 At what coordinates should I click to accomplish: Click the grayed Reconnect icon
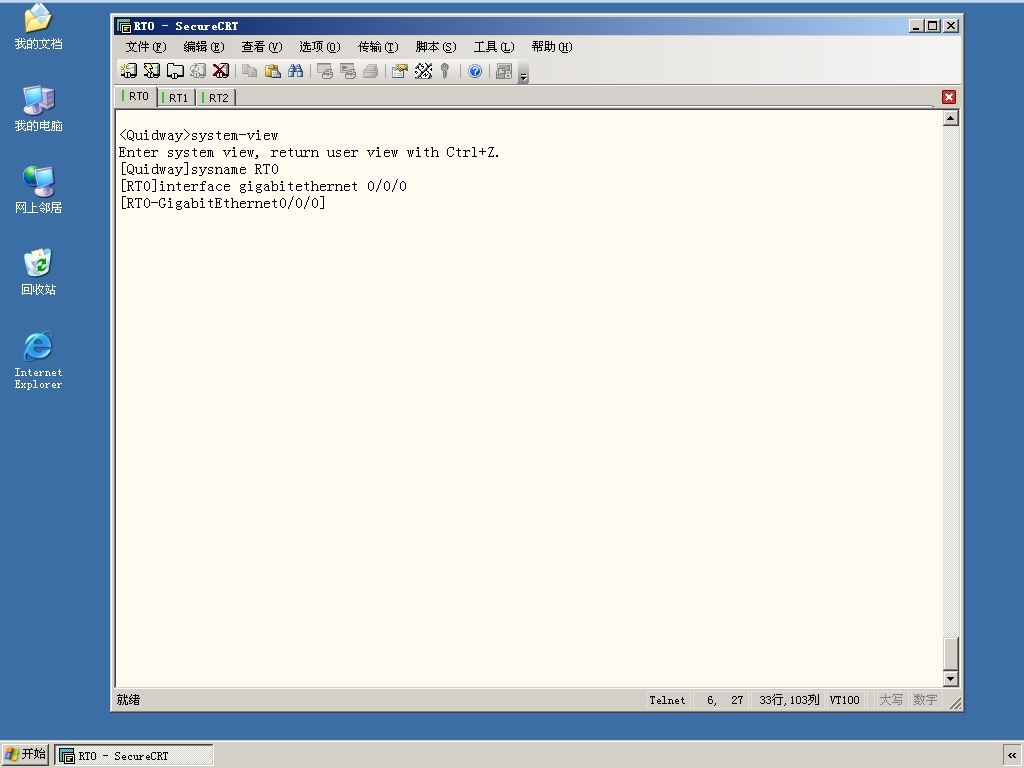coord(197,71)
